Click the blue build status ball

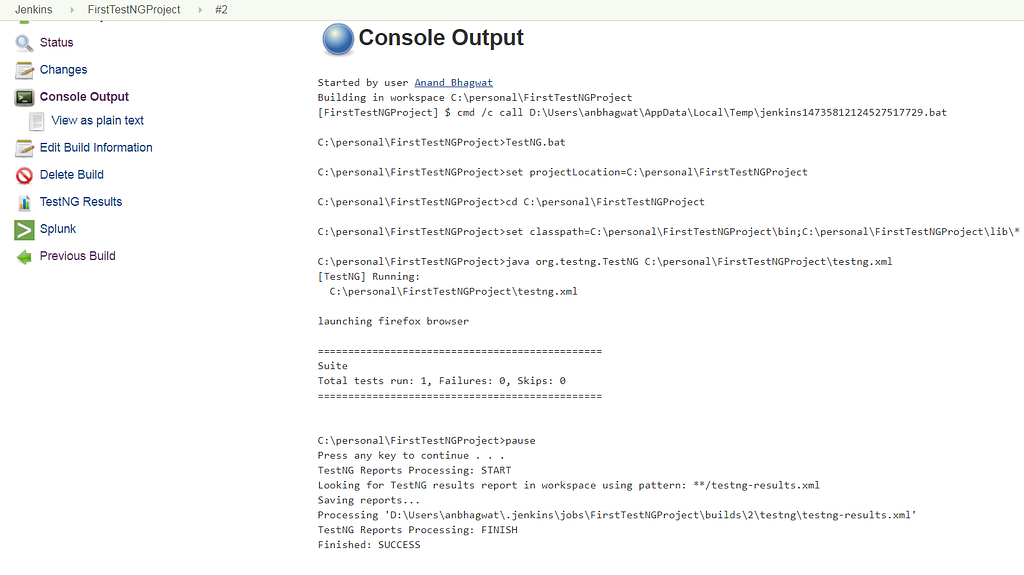coord(338,39)
